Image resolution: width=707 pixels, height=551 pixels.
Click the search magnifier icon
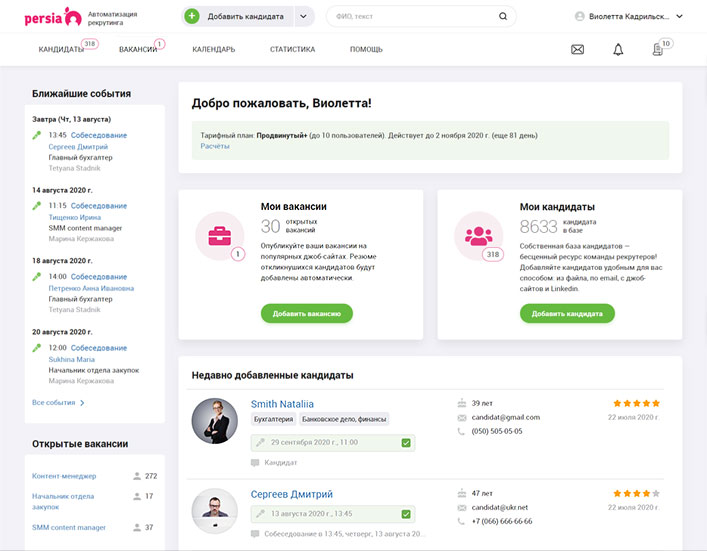pyautogui.click(x=503, y=16)
